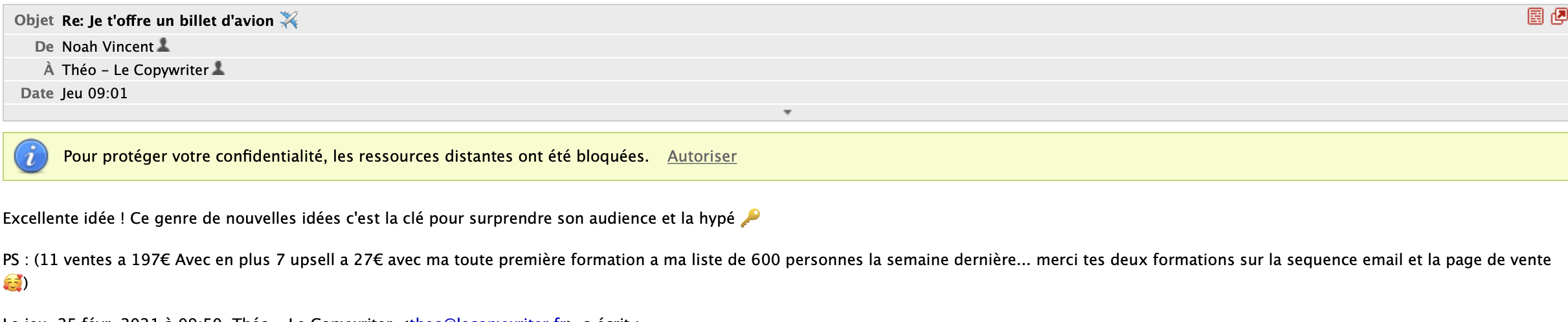Select sender name Noah Vincent

[107, 47]
